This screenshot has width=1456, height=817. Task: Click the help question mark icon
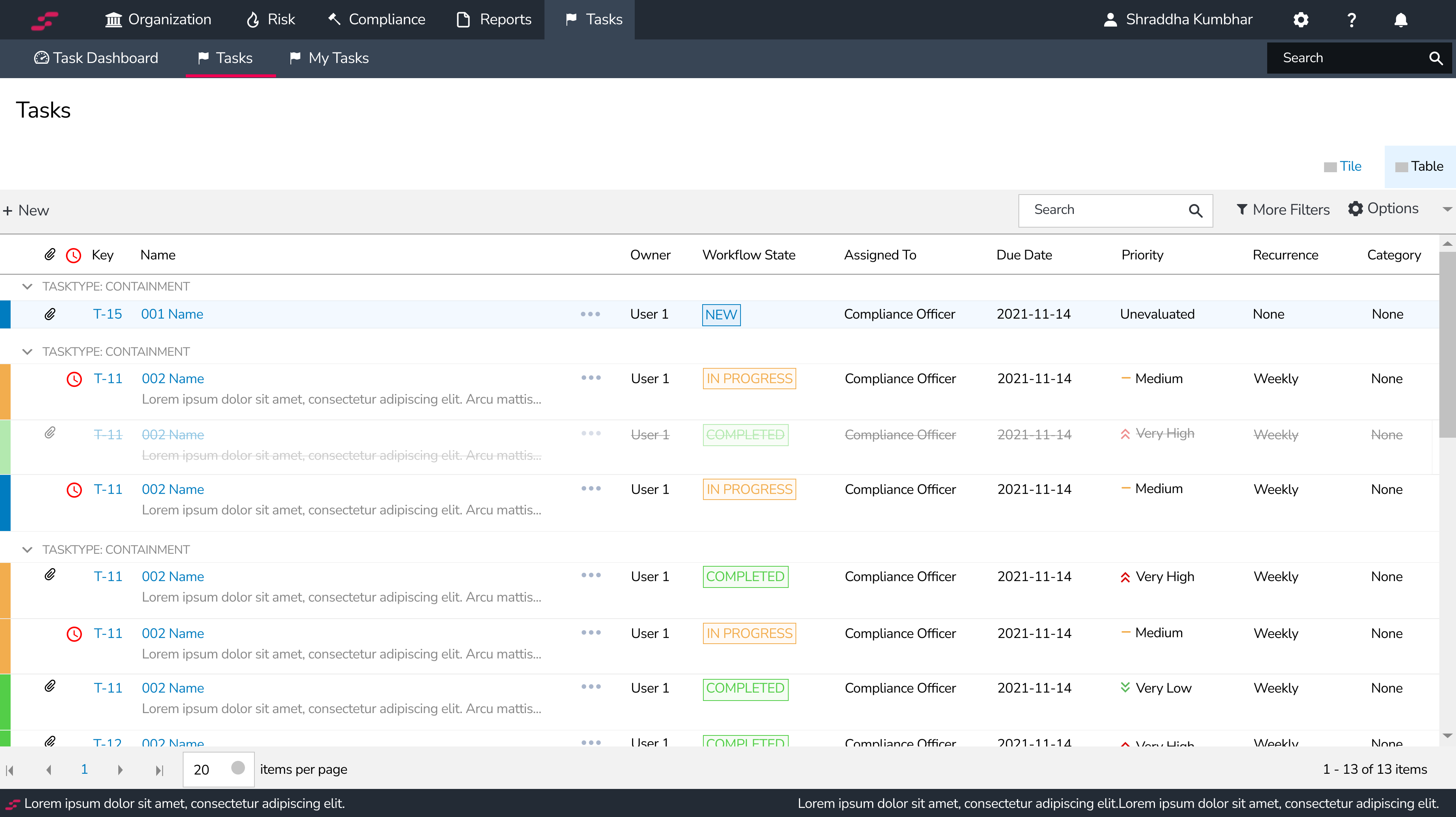click(1351, 20)
